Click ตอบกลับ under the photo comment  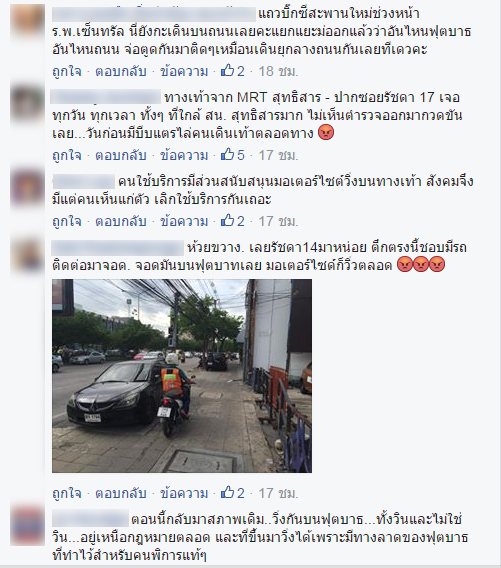point(121,493)
